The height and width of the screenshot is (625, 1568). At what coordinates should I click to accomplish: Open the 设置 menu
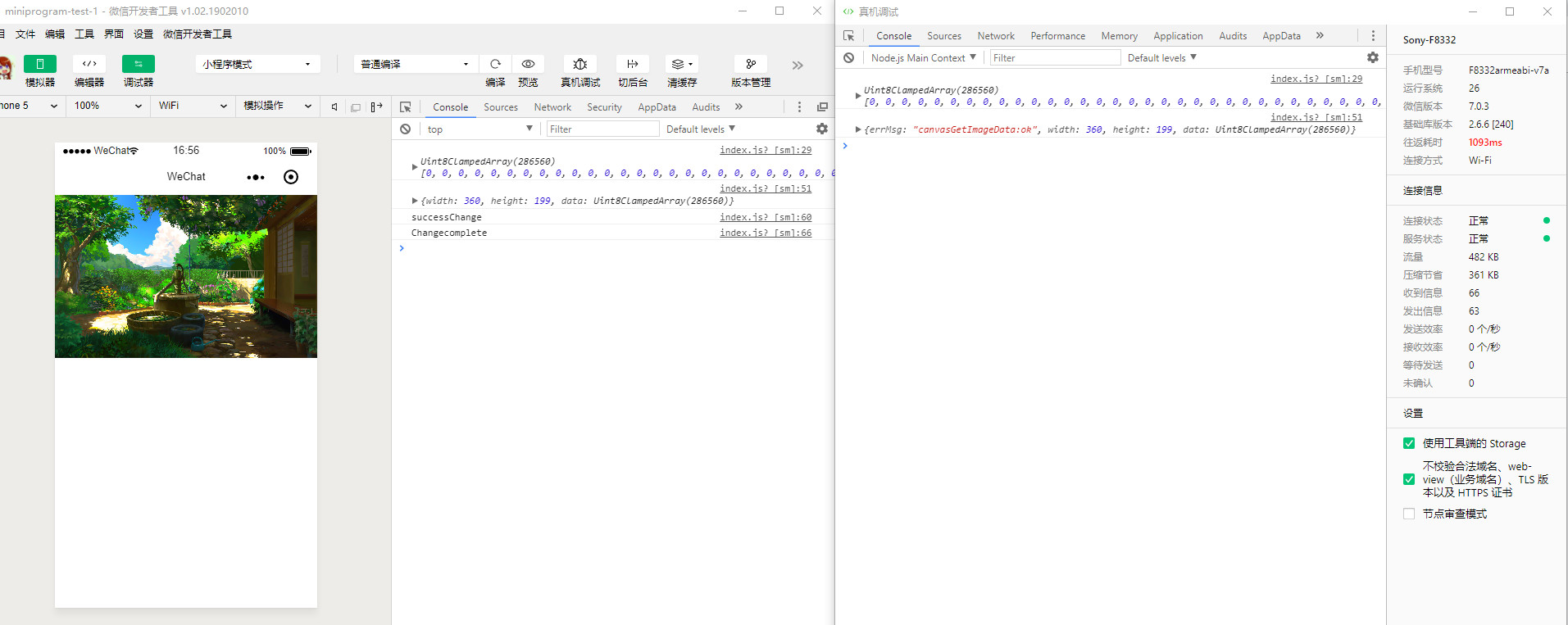coord(143,34)
